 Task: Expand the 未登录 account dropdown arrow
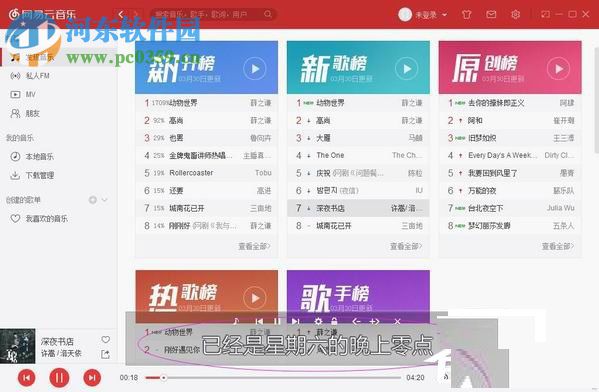[445, 15]
